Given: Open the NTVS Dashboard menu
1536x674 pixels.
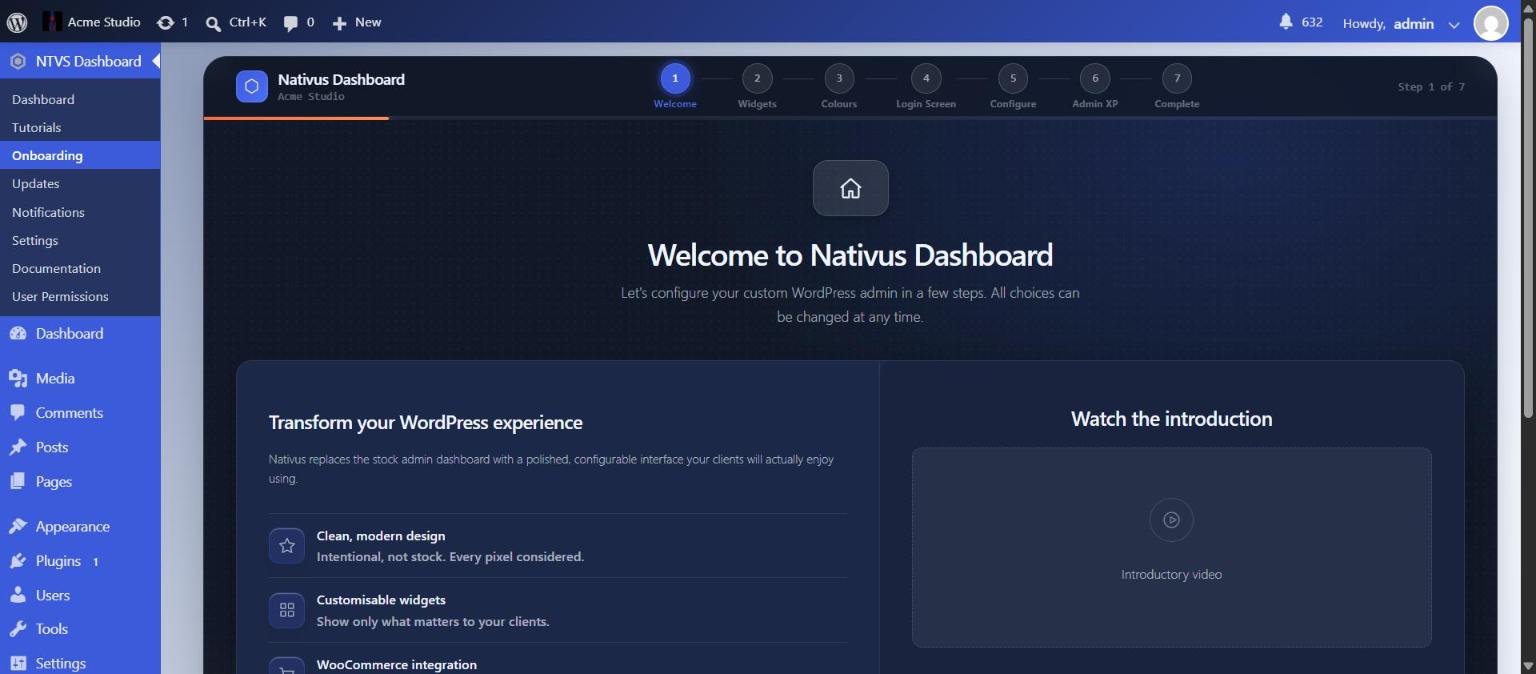Looking at the screenshot, I should 80,61.
